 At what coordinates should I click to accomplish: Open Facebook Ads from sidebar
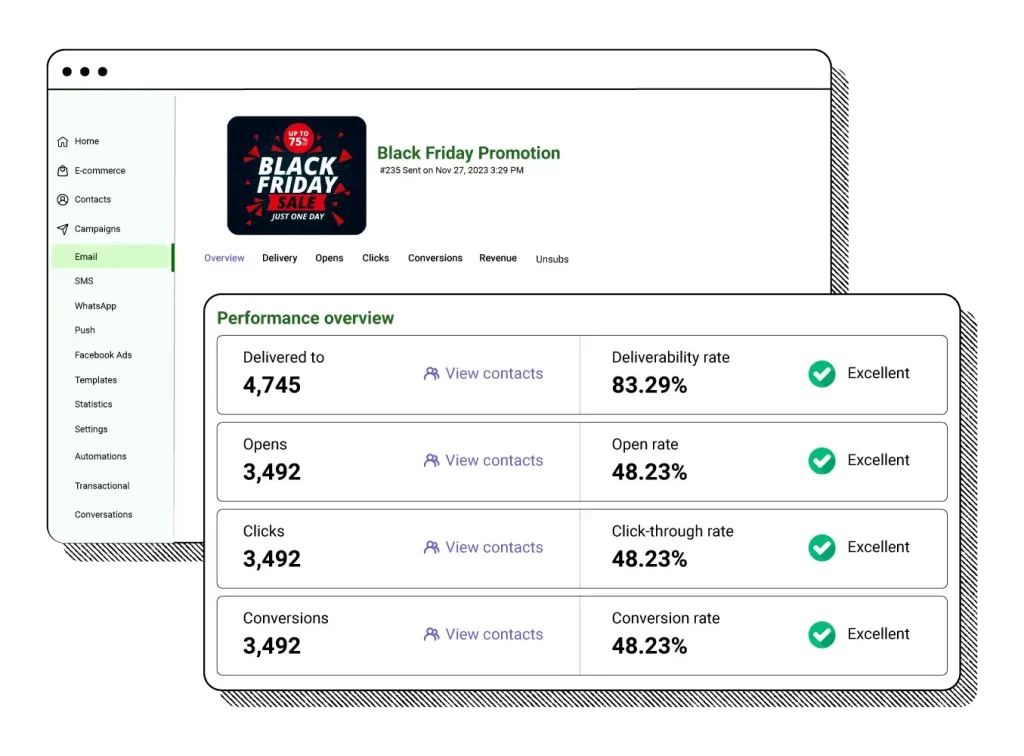103,355
